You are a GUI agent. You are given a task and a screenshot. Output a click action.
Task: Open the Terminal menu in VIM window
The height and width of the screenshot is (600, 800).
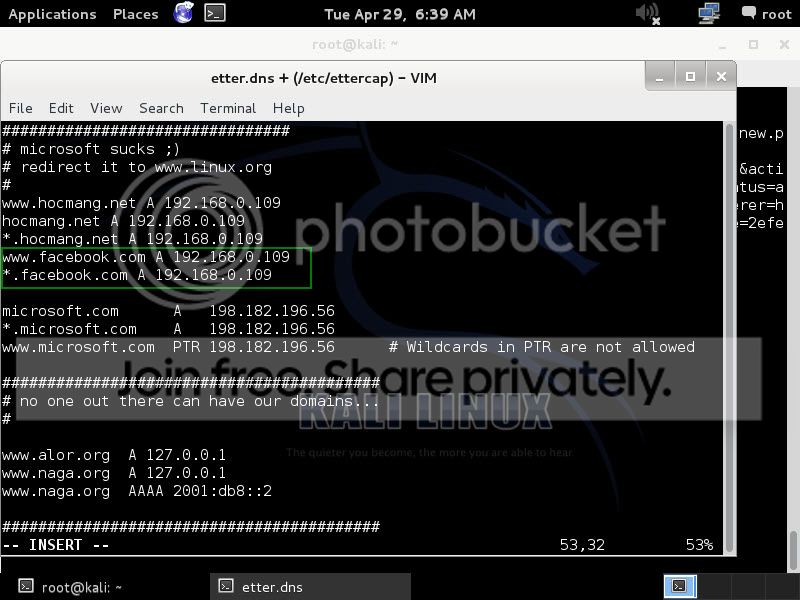point(228,108)
